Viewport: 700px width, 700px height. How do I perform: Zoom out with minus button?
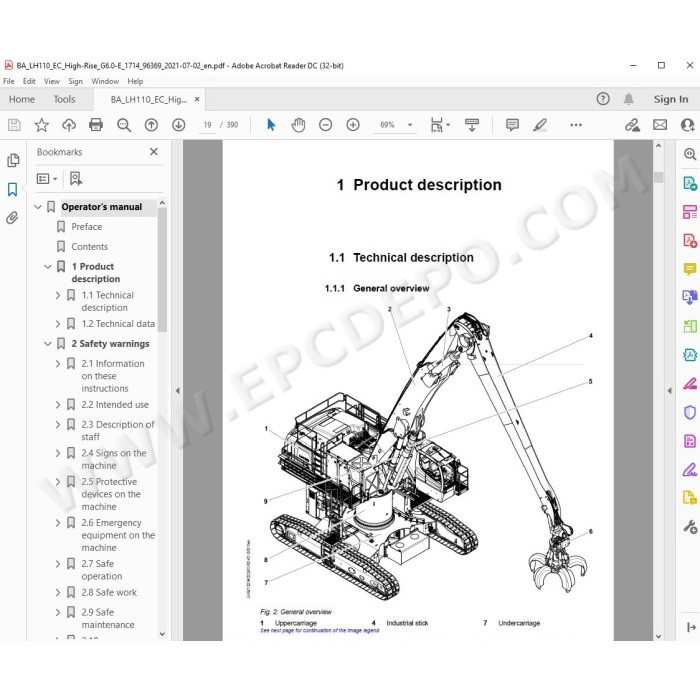pyautogui.click(x=325, y=125)
